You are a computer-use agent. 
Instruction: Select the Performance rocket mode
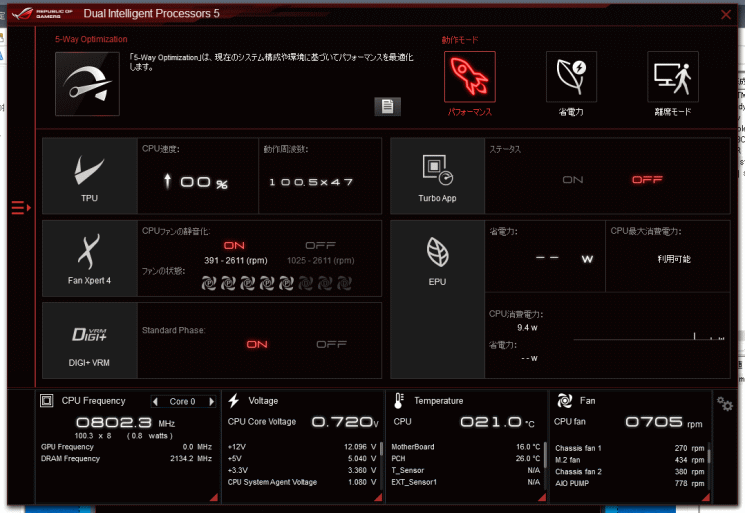tap(469, 77)
